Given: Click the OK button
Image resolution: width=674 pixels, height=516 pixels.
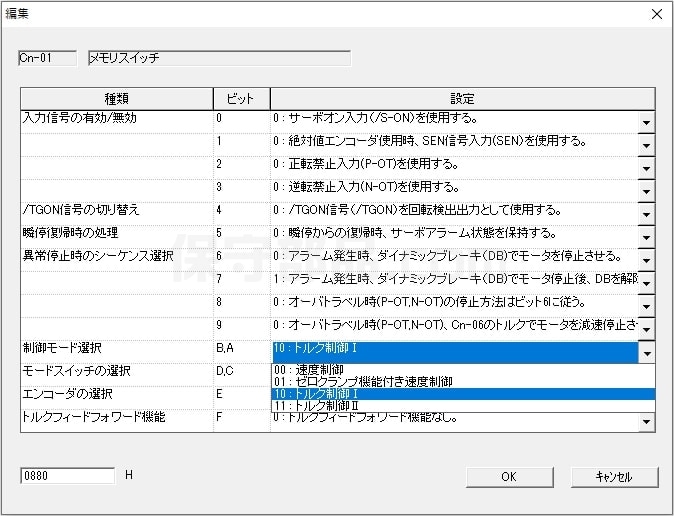Looking at the screenshot, I should tap(508, 477).
